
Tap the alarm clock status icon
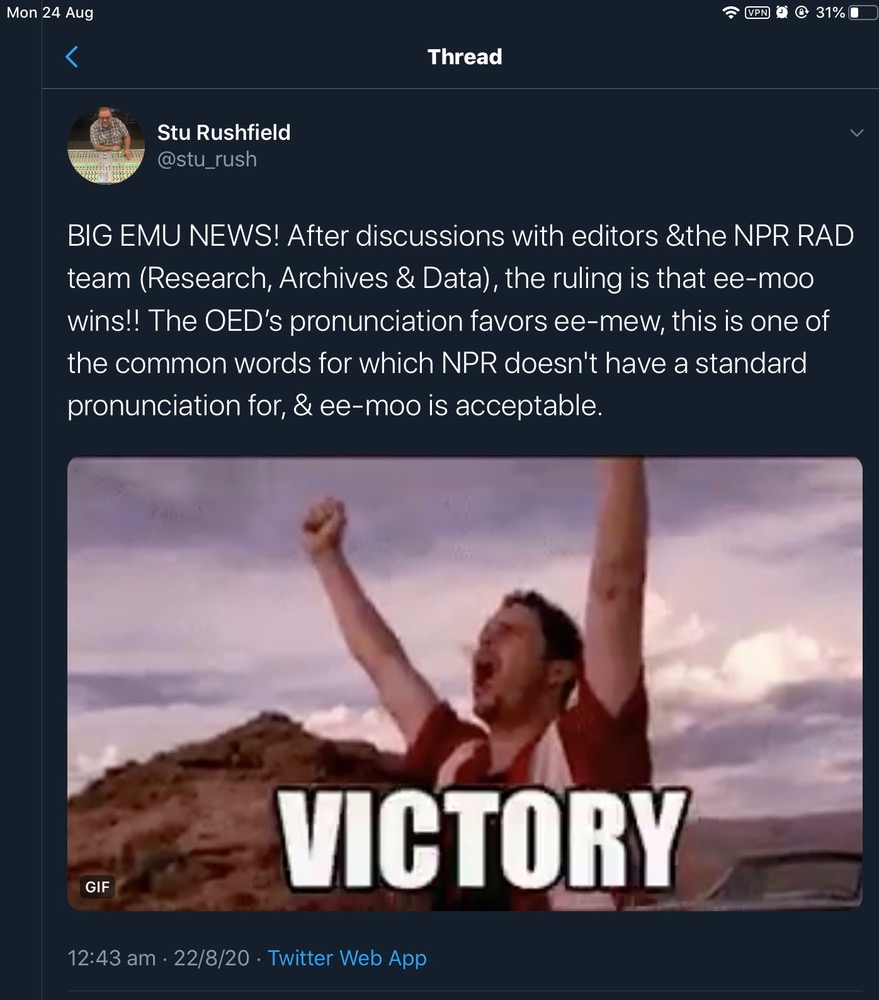(782, 12)
